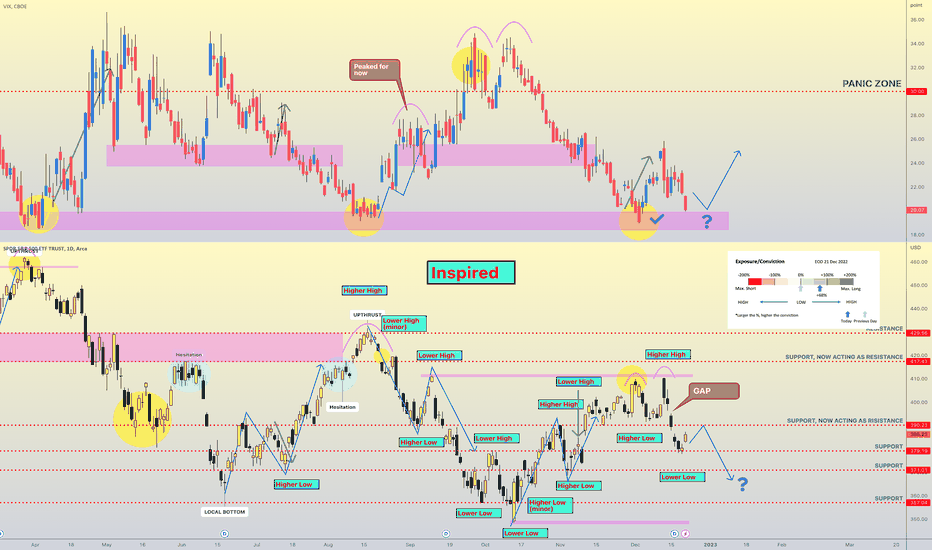Click the pink event marker beside December dividend
Image resolution: width=932 pixels, height=550 pixels.
[x=685, y=534]
